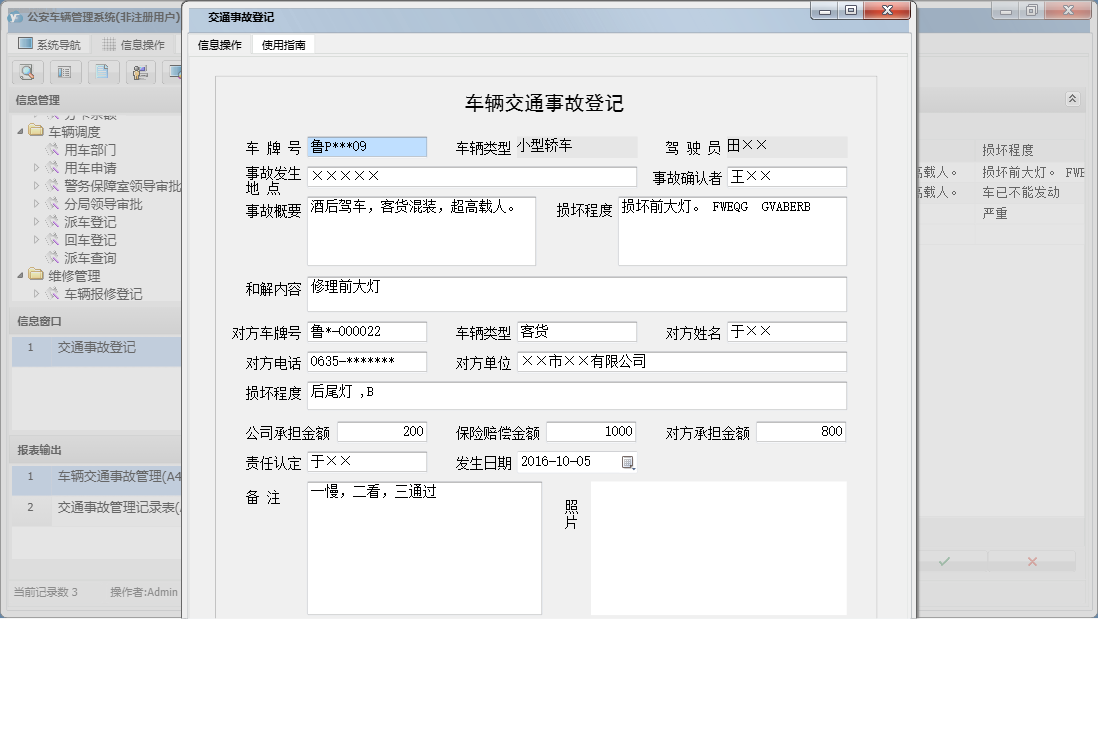This screenshot has width=1098, height=745.
Task: Click the 派车查询 item icon
Action: tap(53, 258)
